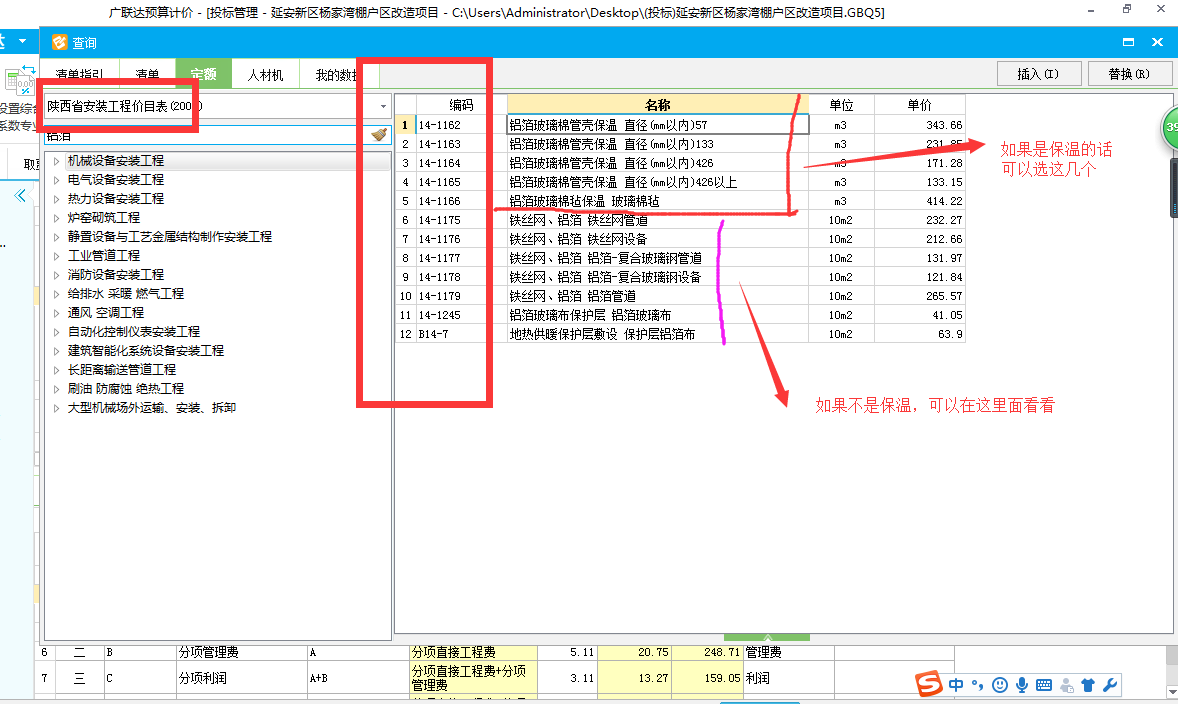
Task: Select 静置设备与工艺金属结构制作安装工程 tree item
Action: [x=170, y=237]
